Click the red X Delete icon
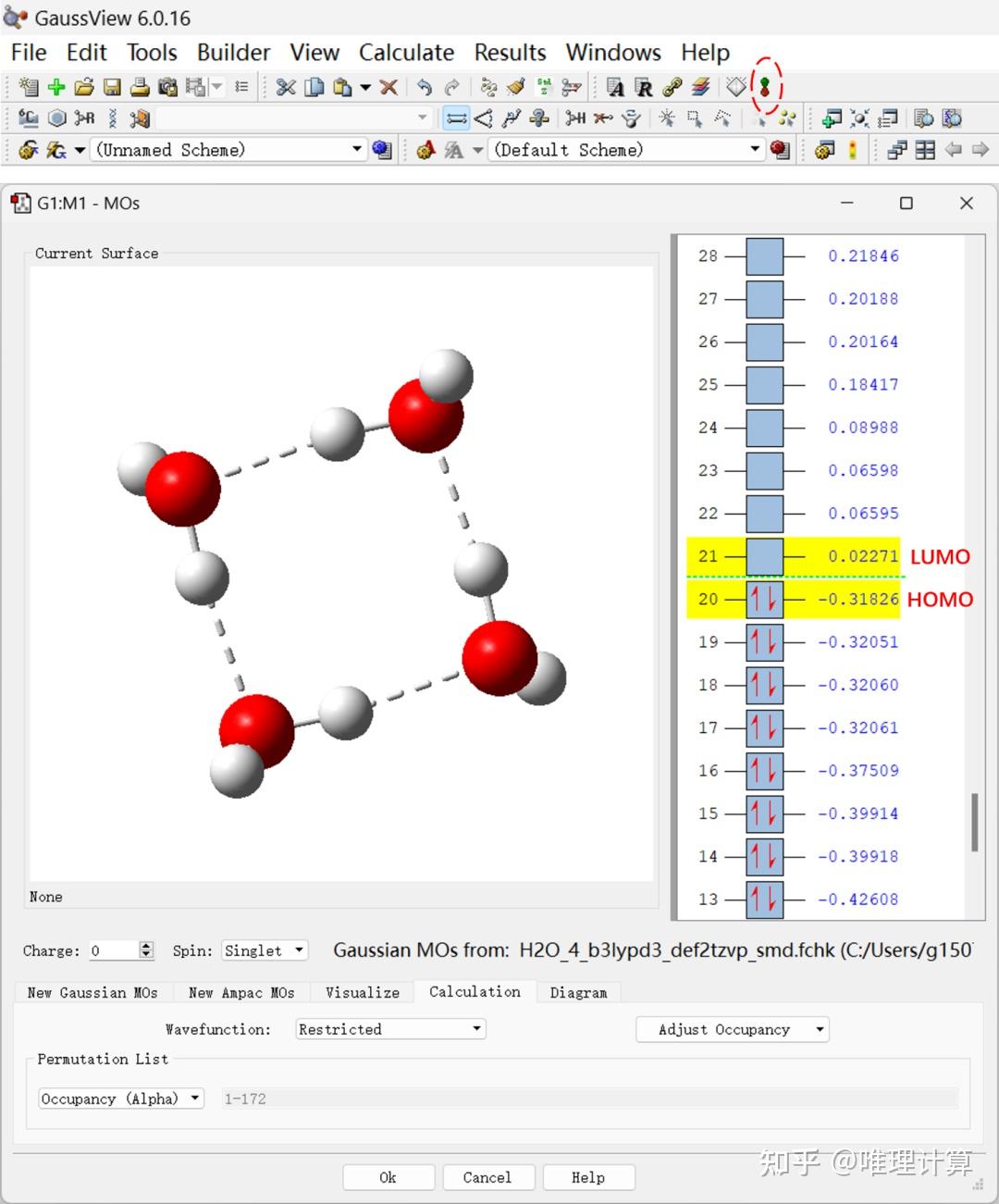999x1204 pixels. tap(388, 87)
